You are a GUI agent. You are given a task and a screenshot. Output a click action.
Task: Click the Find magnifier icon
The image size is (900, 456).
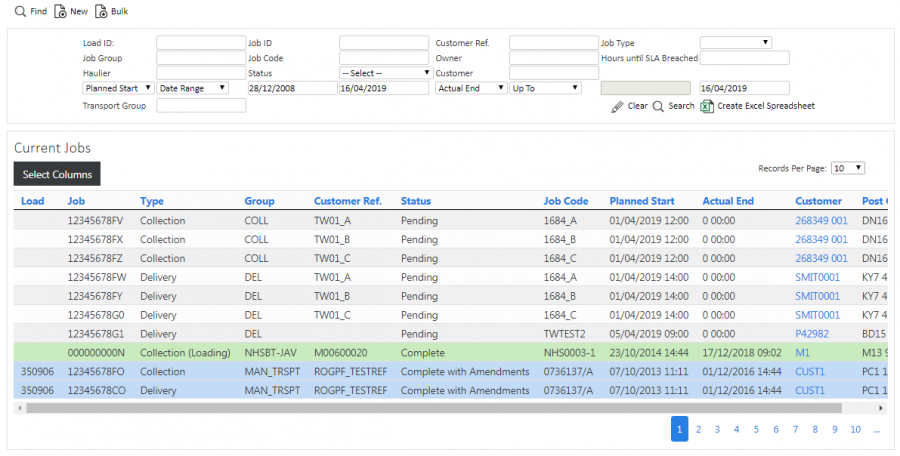tap(20, 11)
